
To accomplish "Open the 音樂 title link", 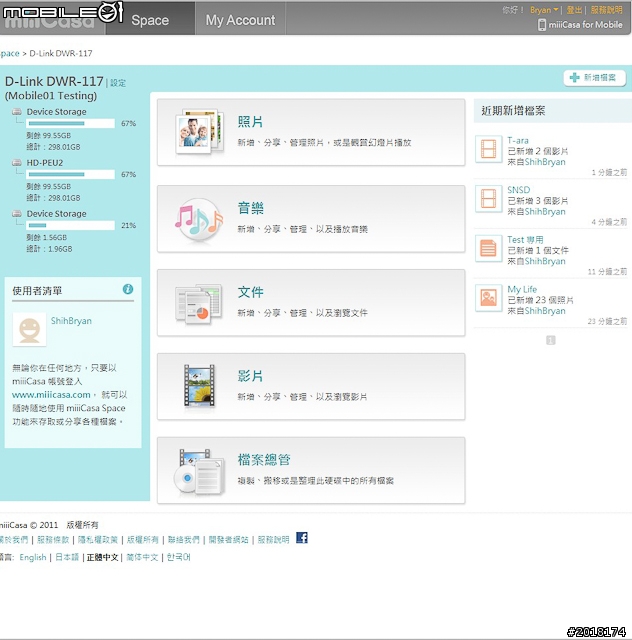I will tap(250, 208).
